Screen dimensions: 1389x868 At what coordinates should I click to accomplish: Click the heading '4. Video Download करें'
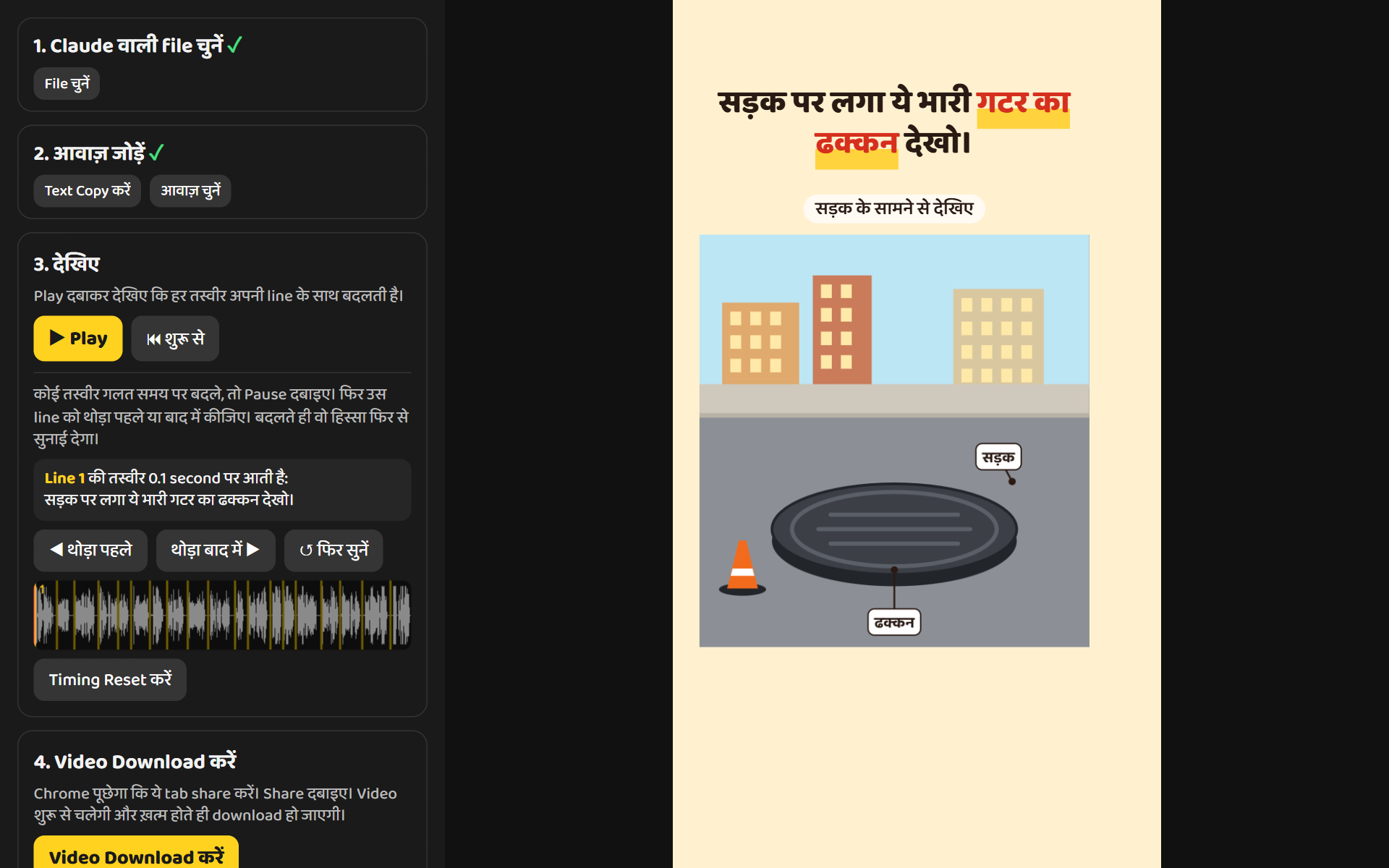click(135, 762)
